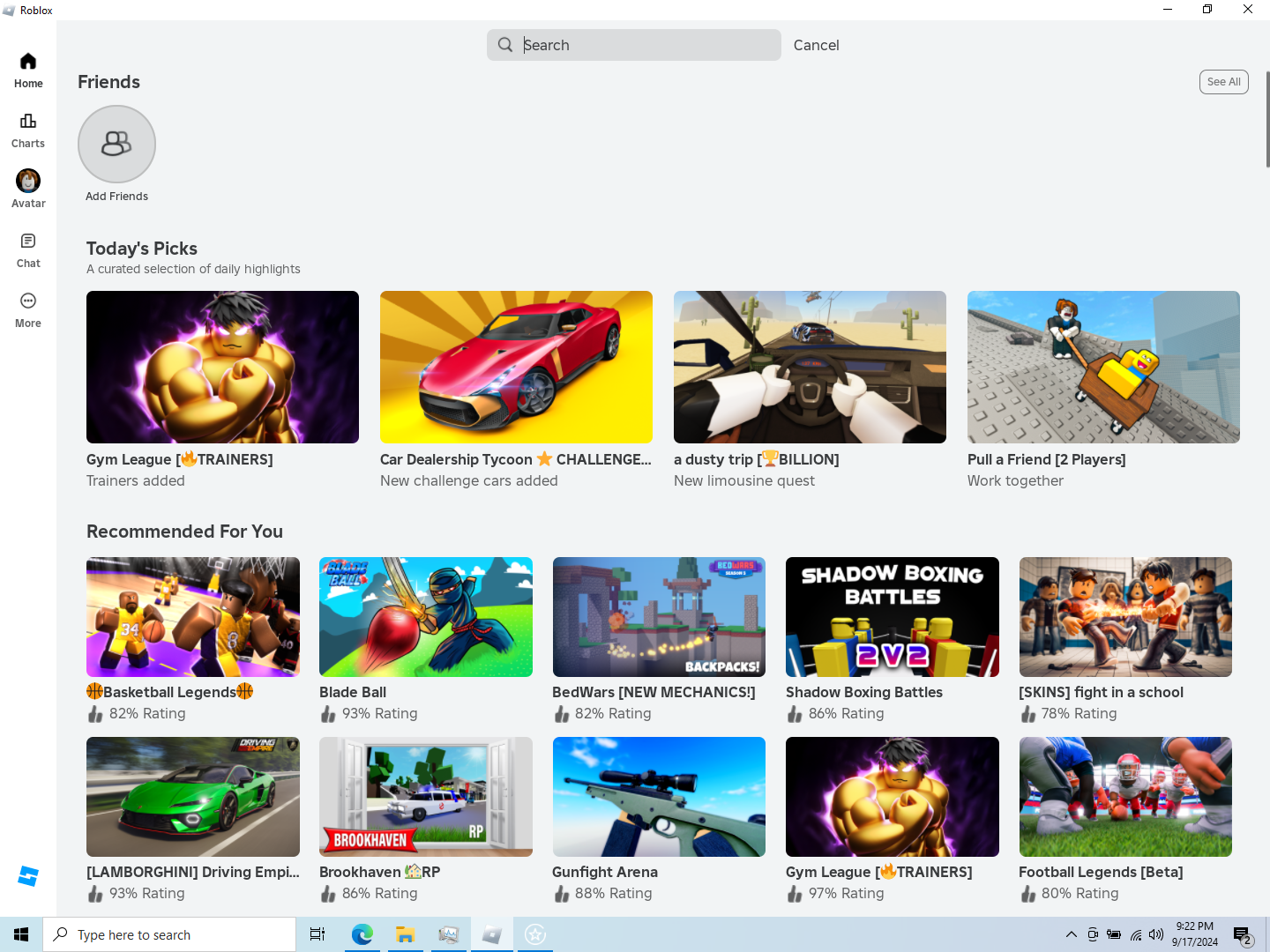Image resolution: width=1270 pixels, height=952 pixels.
Task: Click the volume speaker tray icon
Action: (x=1156, y=934)
